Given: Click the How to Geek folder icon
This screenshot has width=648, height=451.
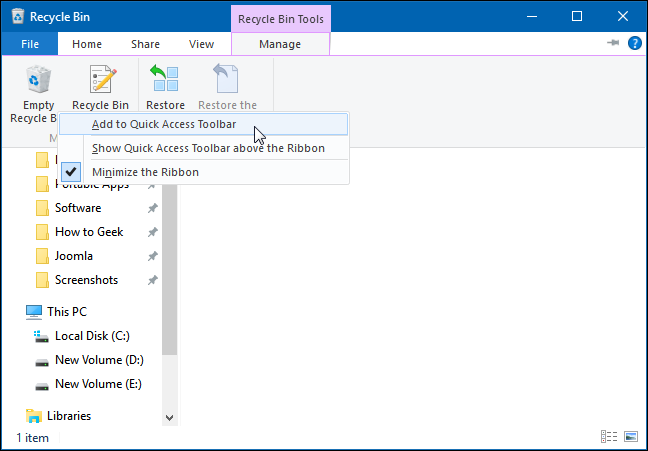Looking at the screenshot, I should pyautogui.click(x=42, y=232).
